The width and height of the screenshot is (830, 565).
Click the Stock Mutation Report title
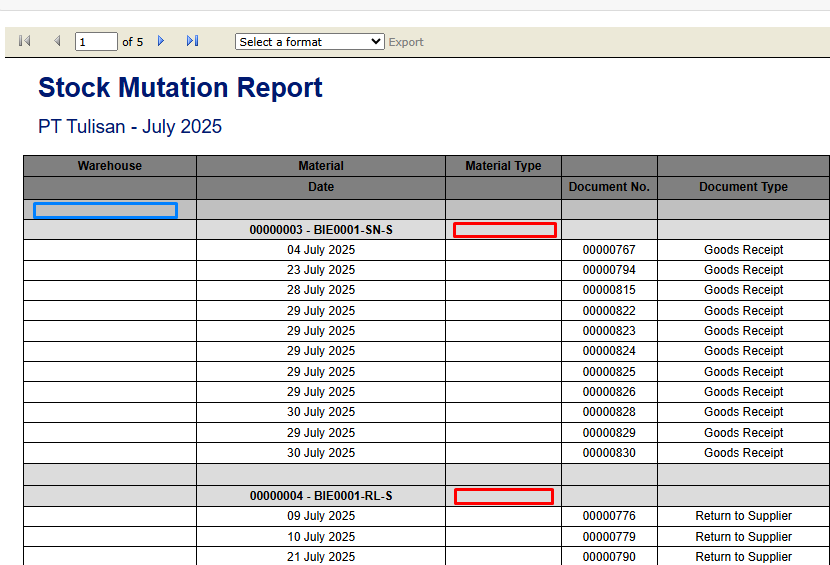tap(180, 88)
